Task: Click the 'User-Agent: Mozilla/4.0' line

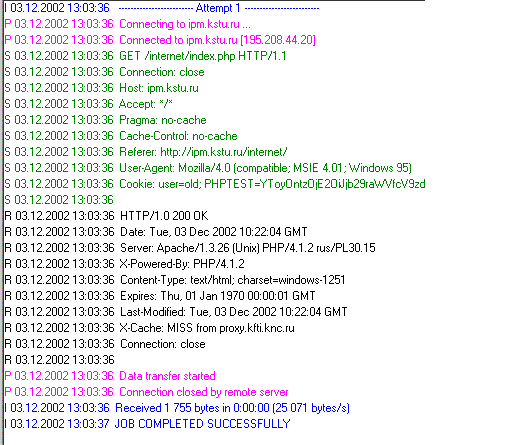Action: pos(208,168)
